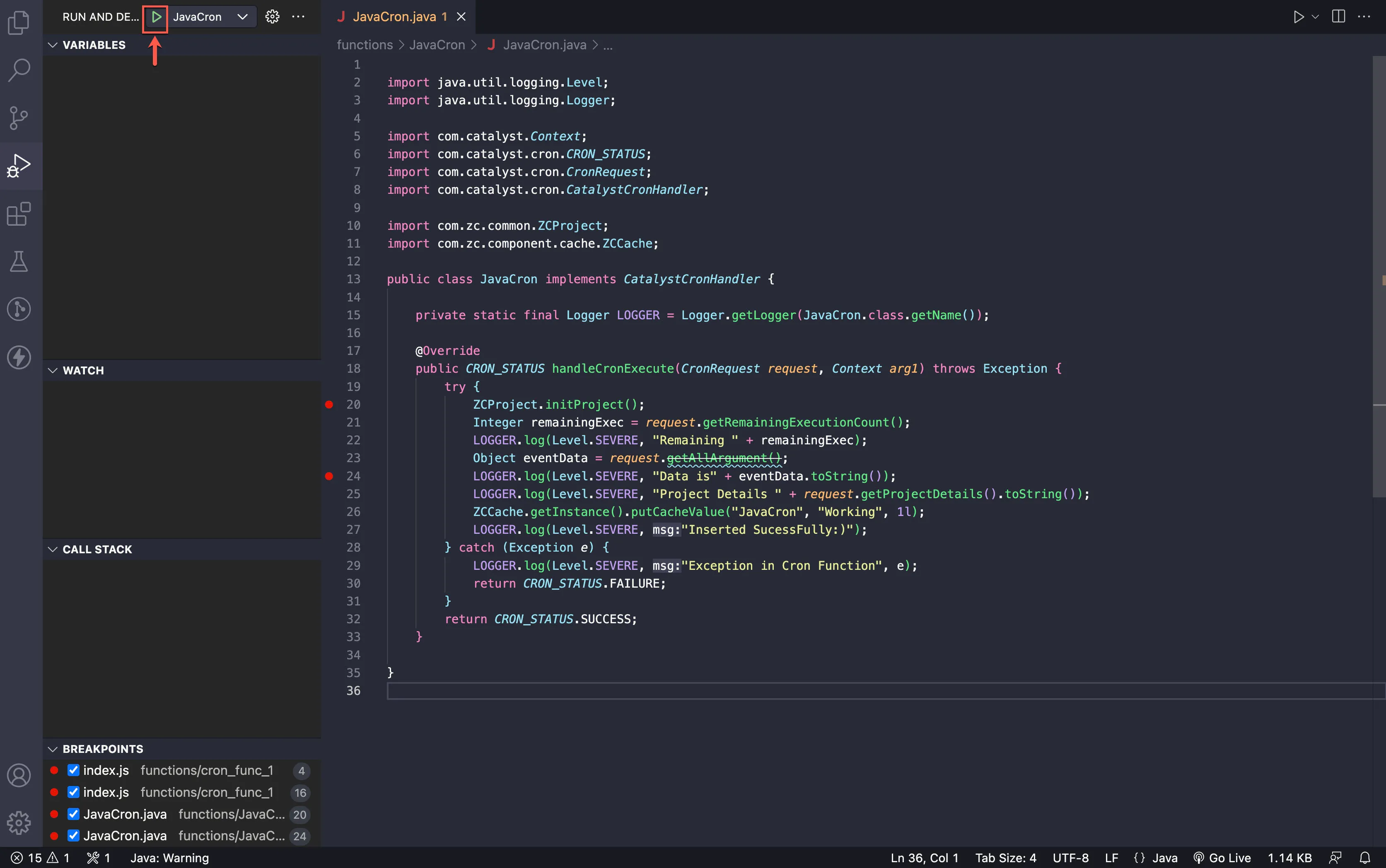Open launch.json with the gear icon
Viewport: 1386px width, 868px height.
[272, 17]
